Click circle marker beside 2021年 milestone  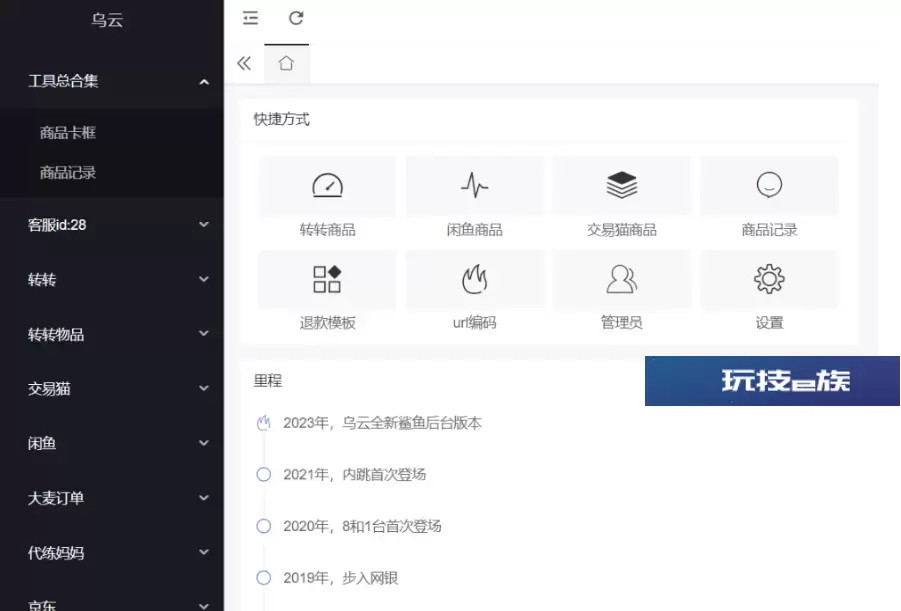point(264,474)
